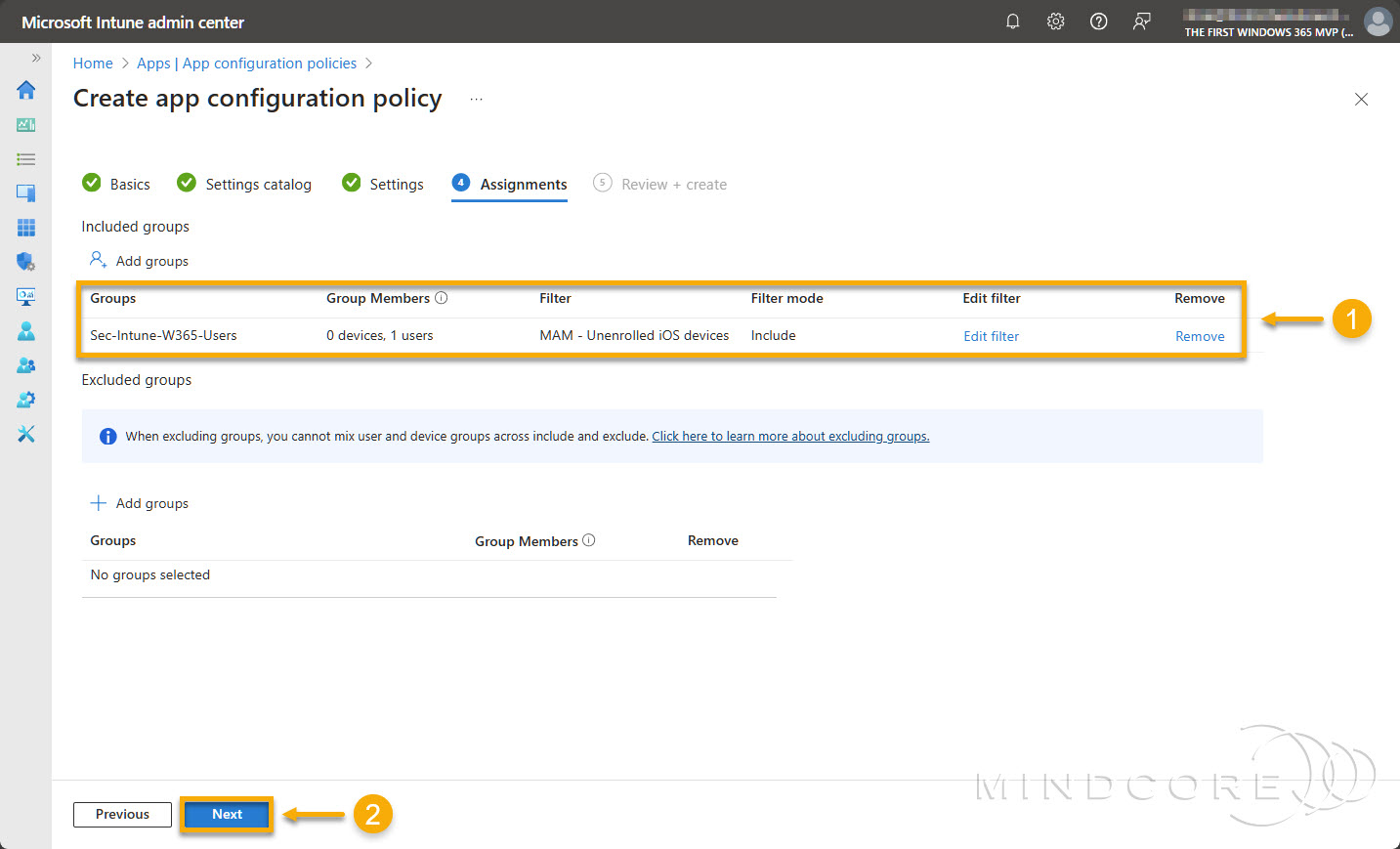Image resolution: width=1400 pixels, height=849 pixels.
Task: Click Apps | App configuration policies breadcrumb
Action: click(x=246, y=64)
